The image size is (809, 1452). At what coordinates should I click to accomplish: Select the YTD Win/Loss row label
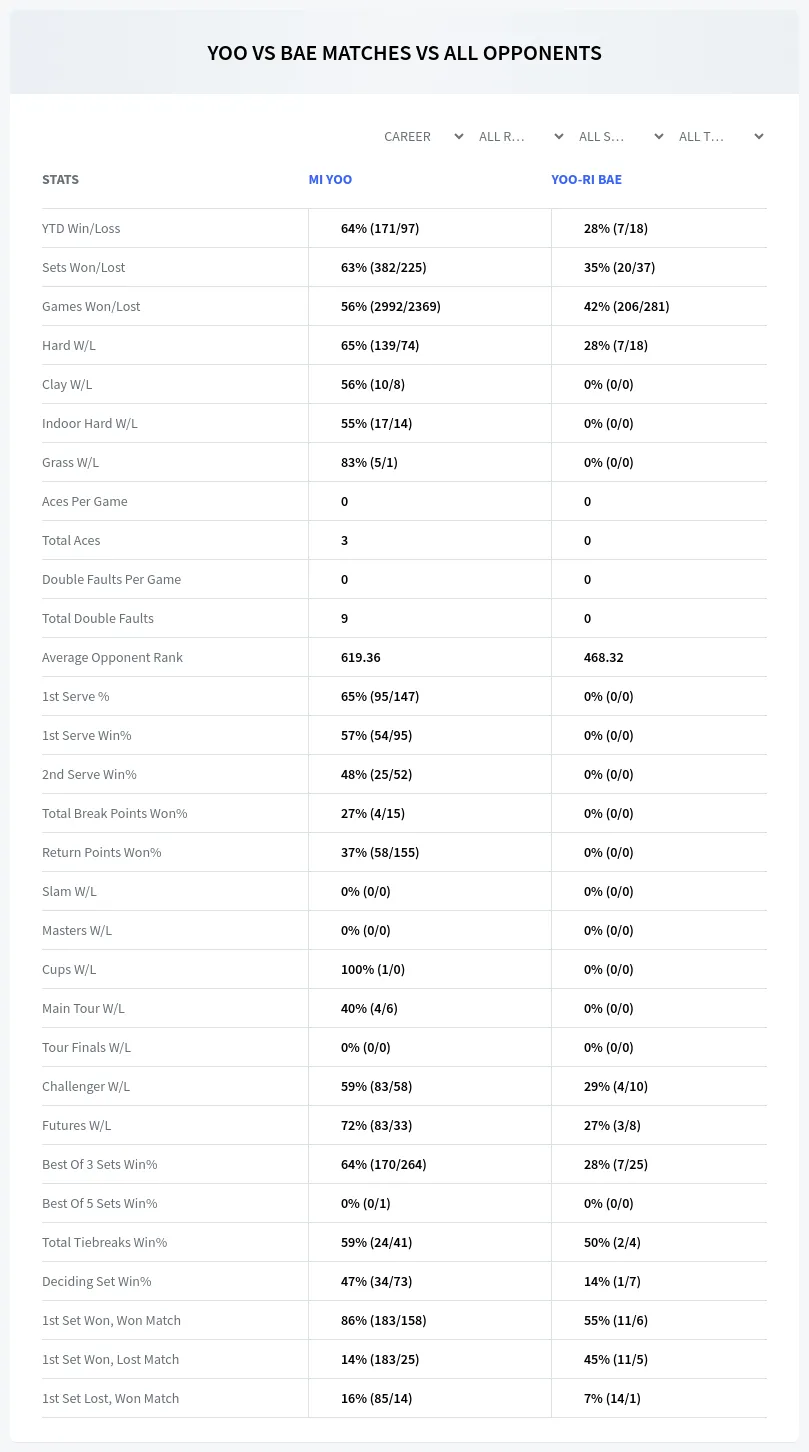(x=81, y=228)
